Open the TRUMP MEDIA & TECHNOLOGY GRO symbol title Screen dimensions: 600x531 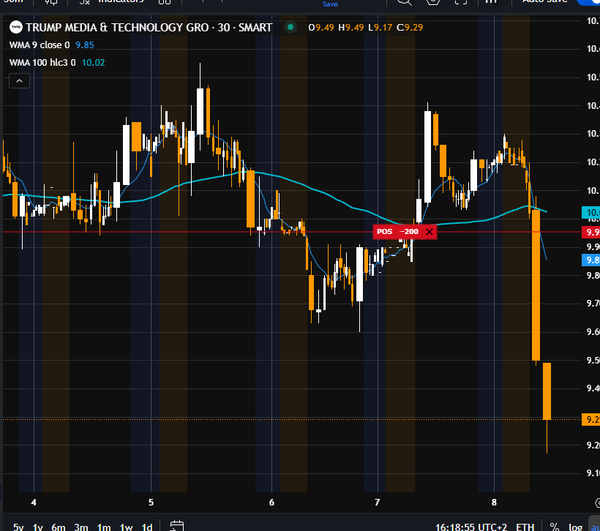[149, 28]
